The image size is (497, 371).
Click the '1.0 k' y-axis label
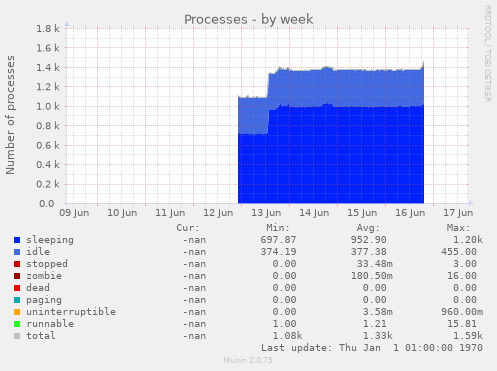(x=48, y=107)
